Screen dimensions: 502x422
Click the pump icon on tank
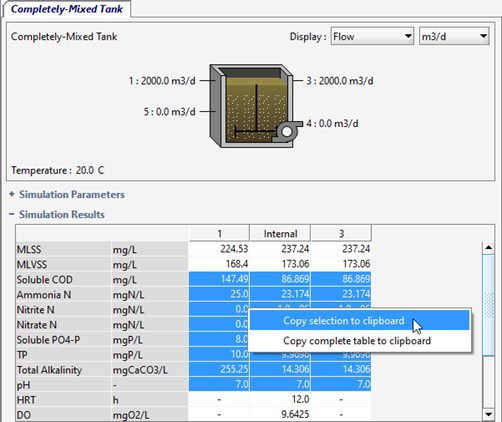tap(287, 131)
